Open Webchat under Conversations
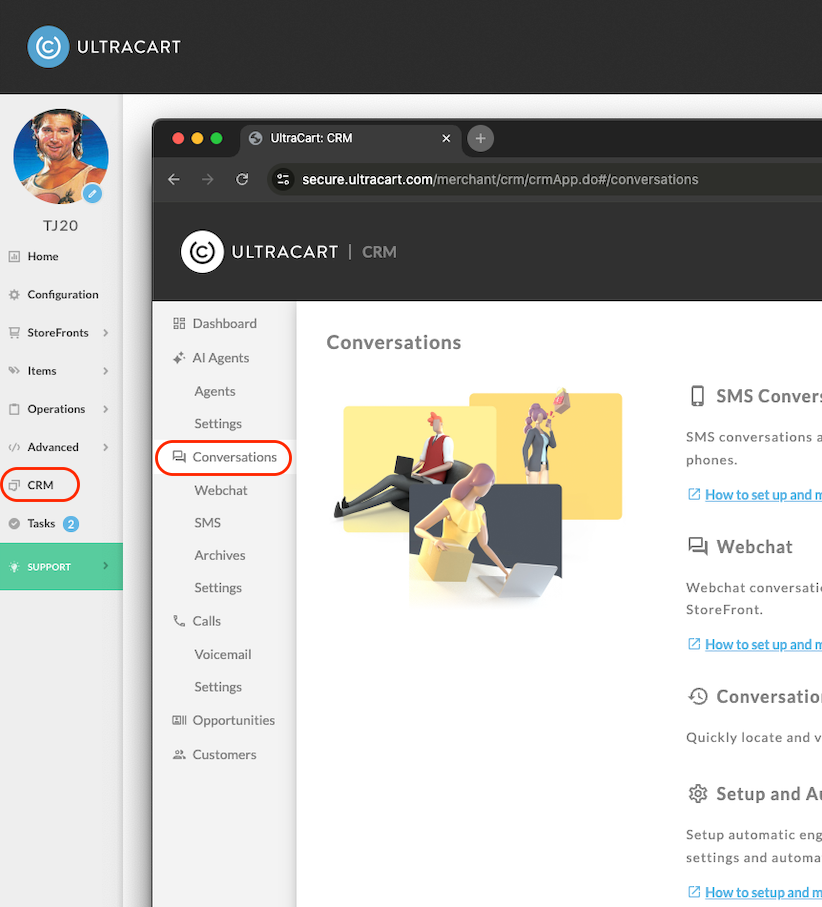822x907 pixels. point(220,490)
